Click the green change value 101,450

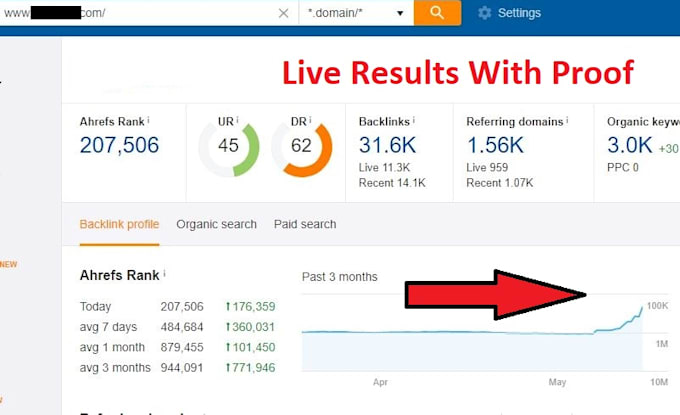click(x=250, y=347)
